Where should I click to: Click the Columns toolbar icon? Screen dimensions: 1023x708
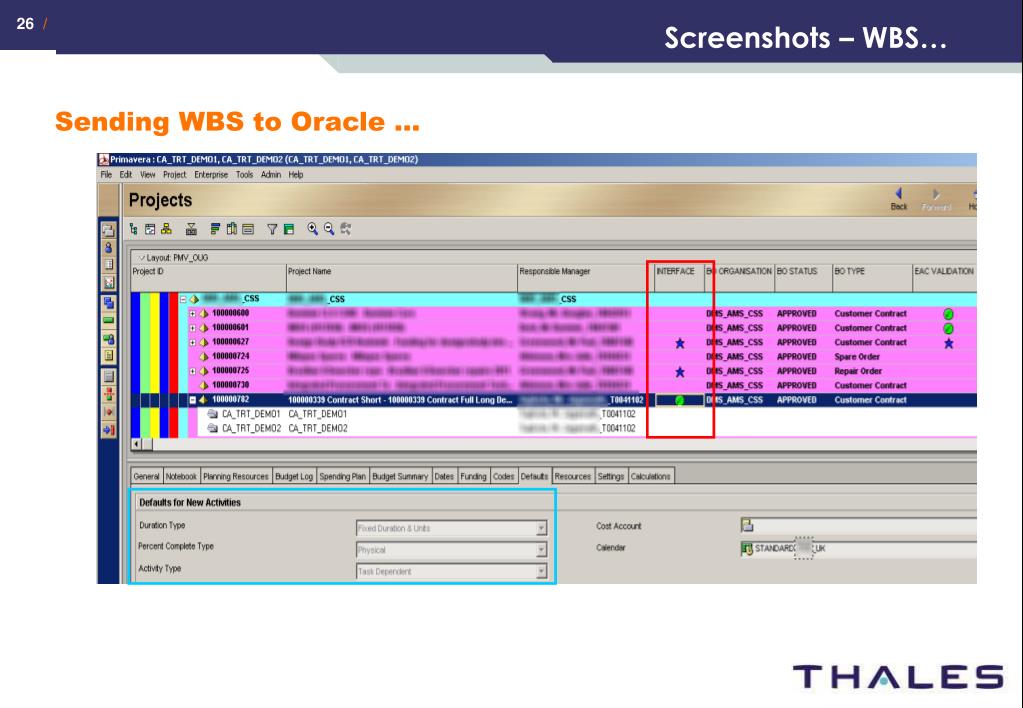(x=232, y=229)
